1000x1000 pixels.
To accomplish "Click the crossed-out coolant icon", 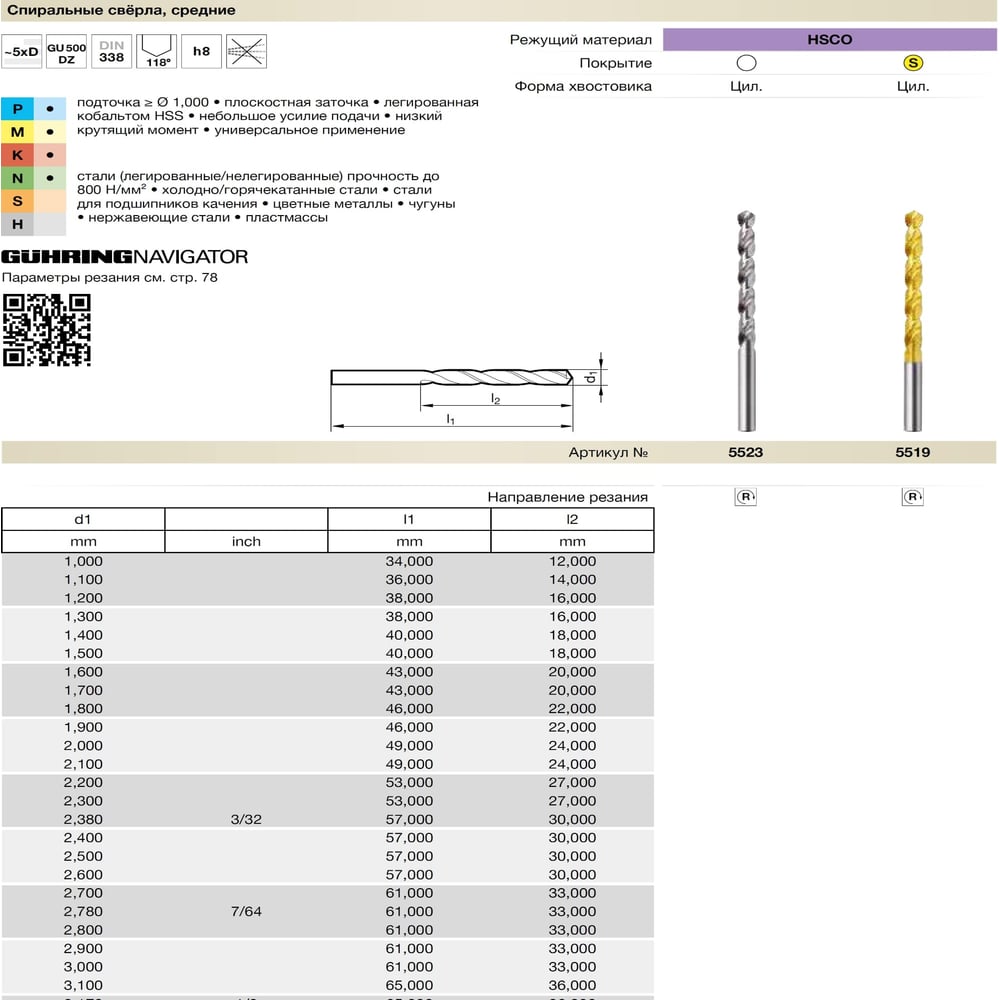I will (x=246, y=52).
